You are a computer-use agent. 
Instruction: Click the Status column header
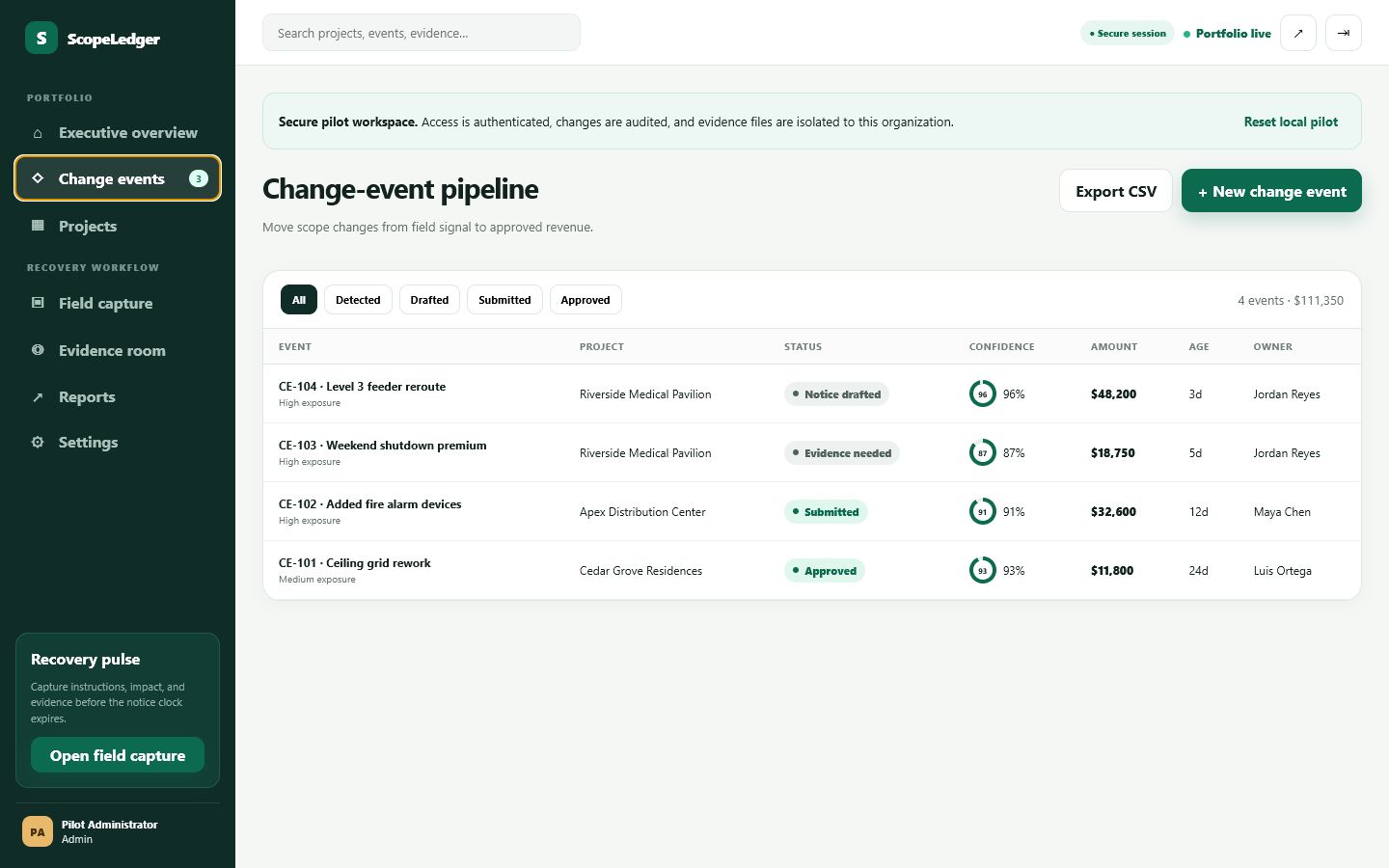coord(803,346)
